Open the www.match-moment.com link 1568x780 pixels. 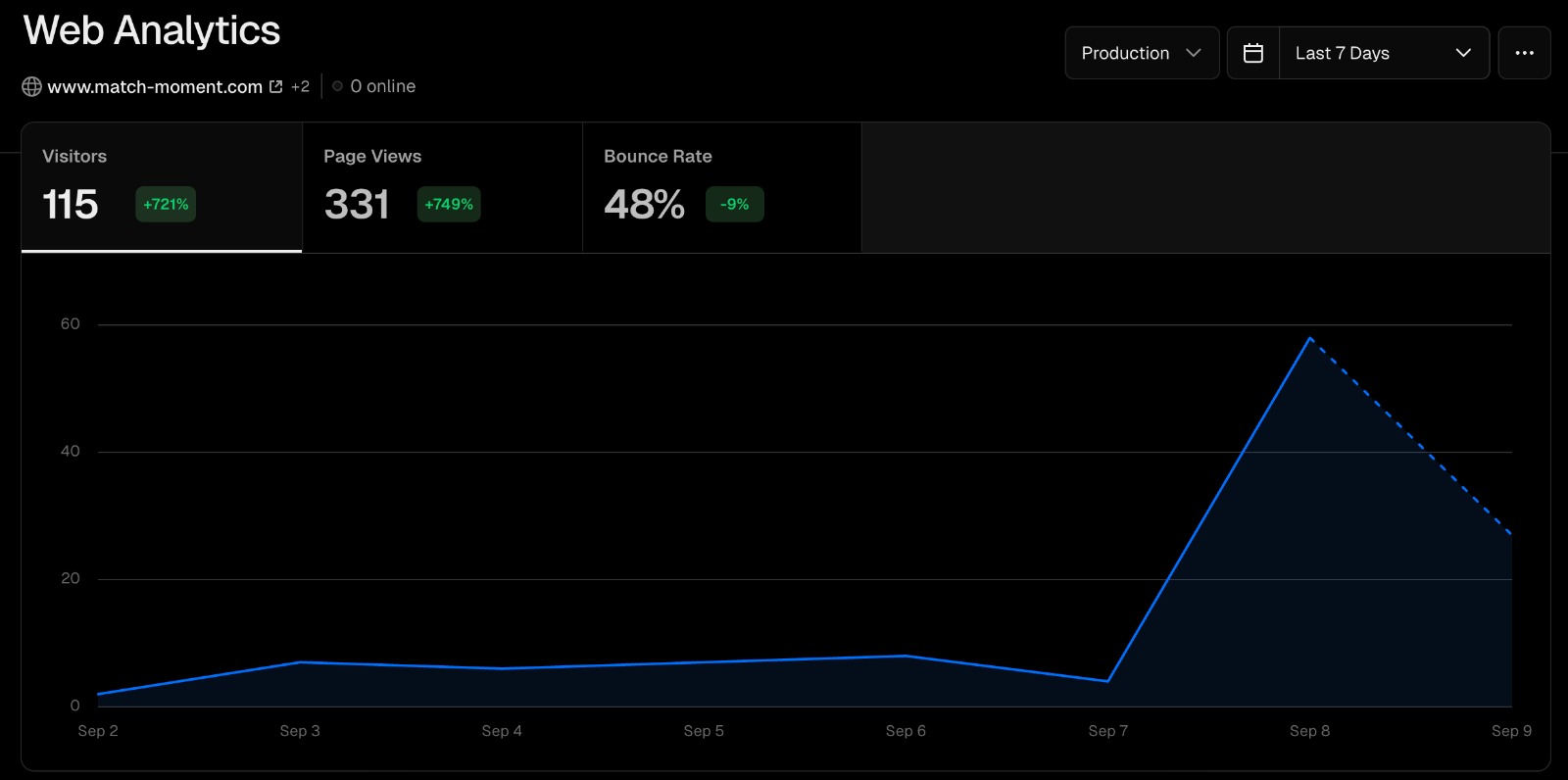pos(155,87)
